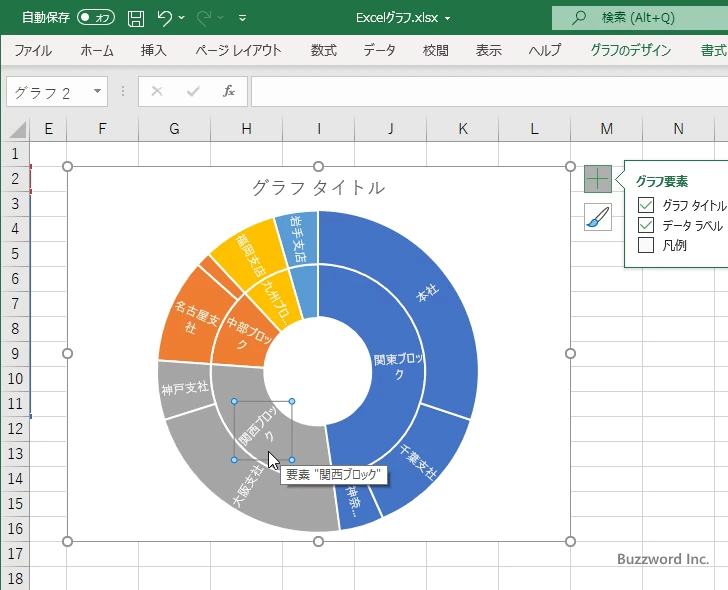
Task: Switch to the 表示 tab
Action: (488, 50)
